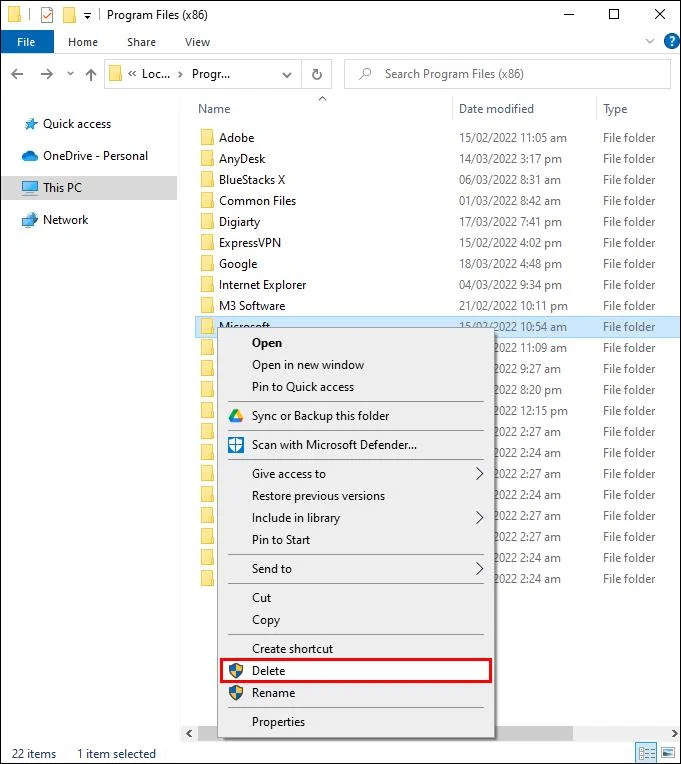The image size is (681, 764).
Task: Choose Pin to Quick access
Action: [356, 387]
